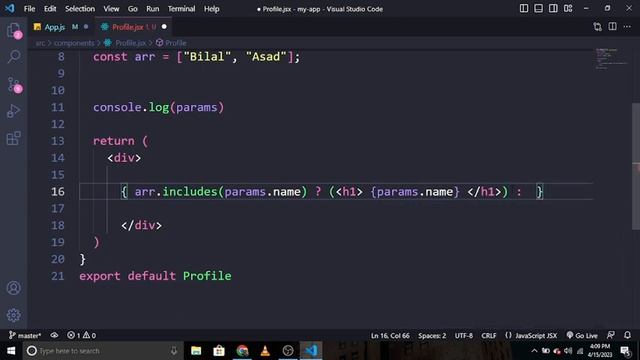
Task: Open the Terminal menu
Action: [x=182, y=9]
